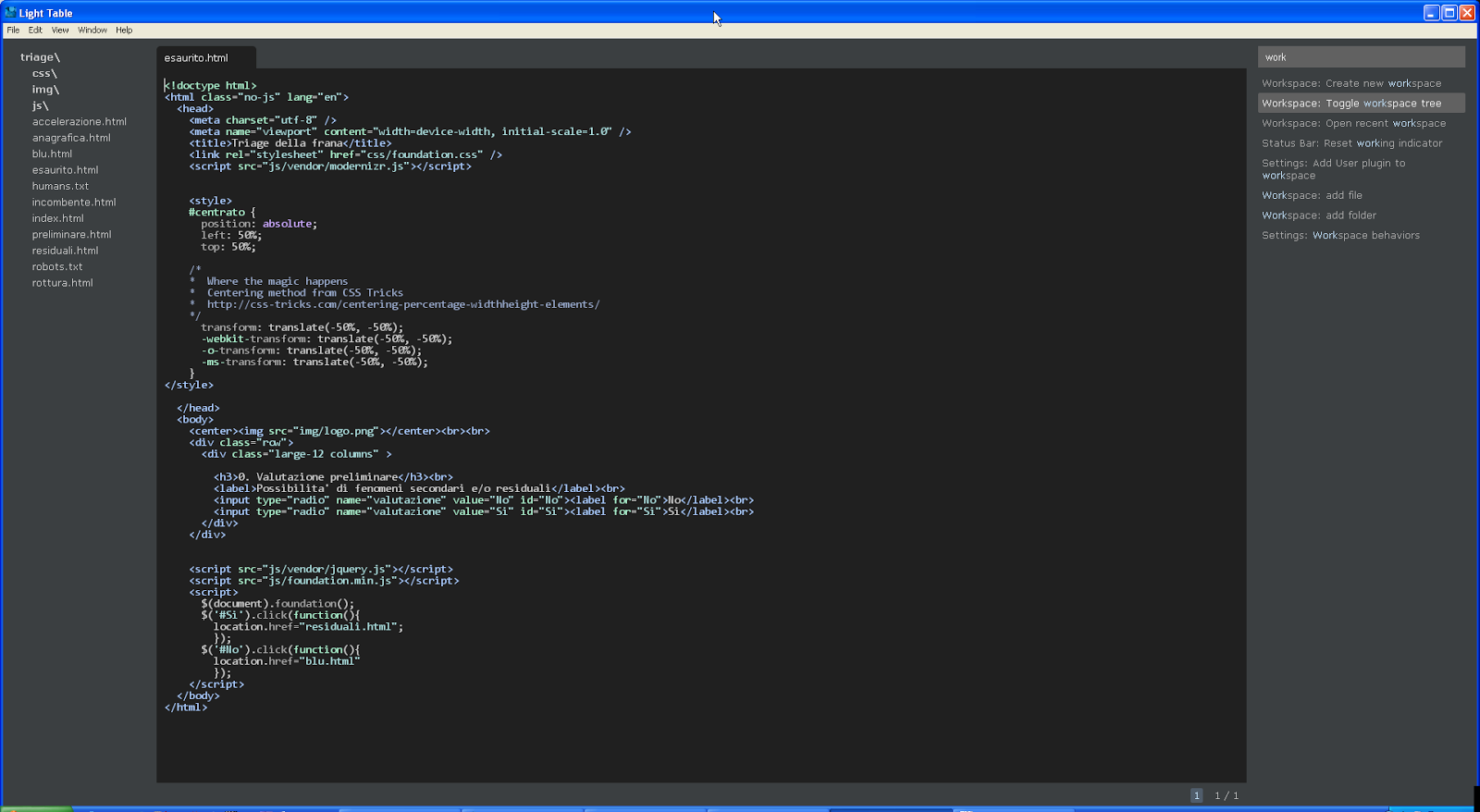
Task: Expand the img\ folder
Action: (x=45, y=90)
